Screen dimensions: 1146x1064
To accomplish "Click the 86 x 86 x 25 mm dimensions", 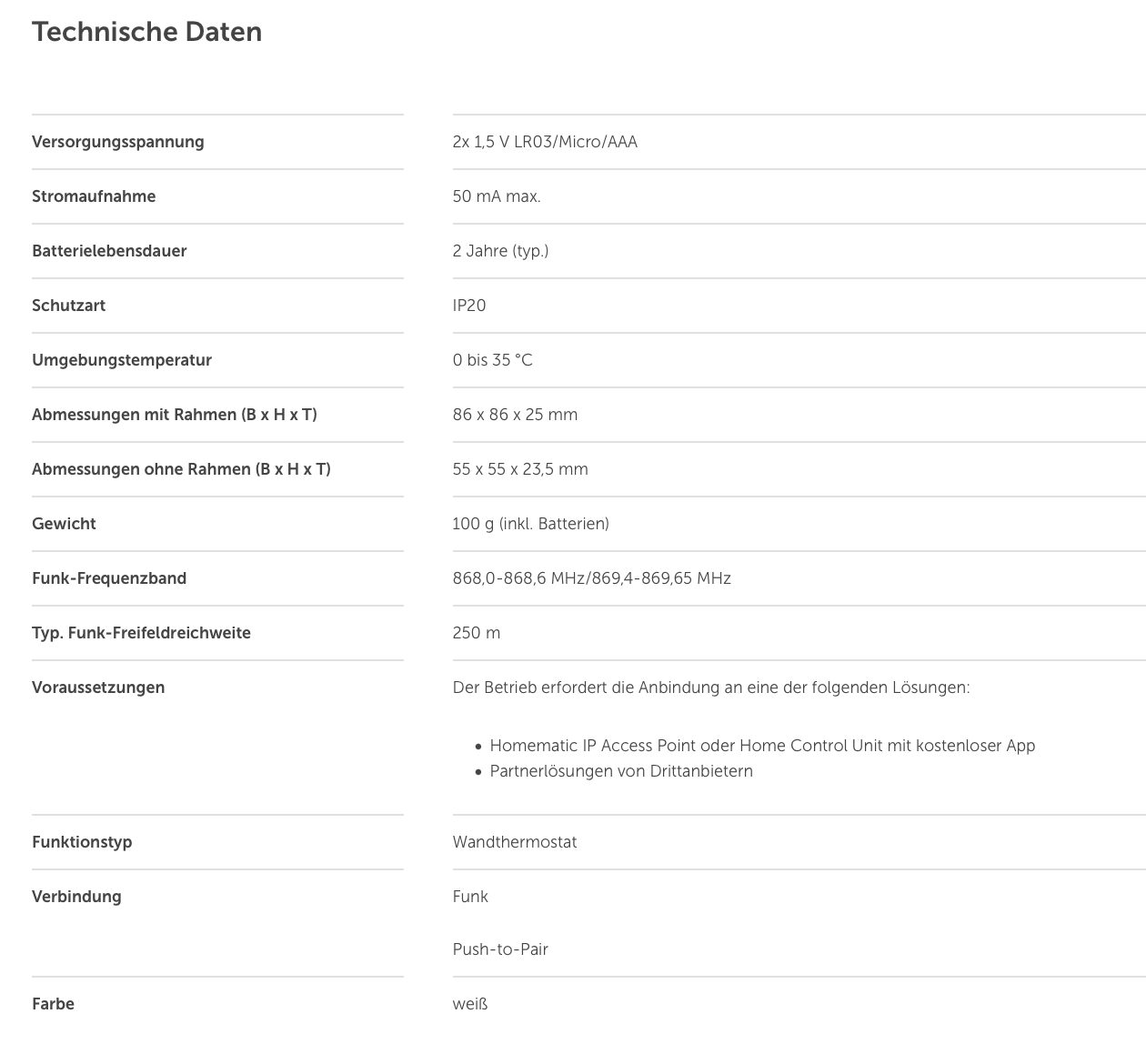I will 515,415.
